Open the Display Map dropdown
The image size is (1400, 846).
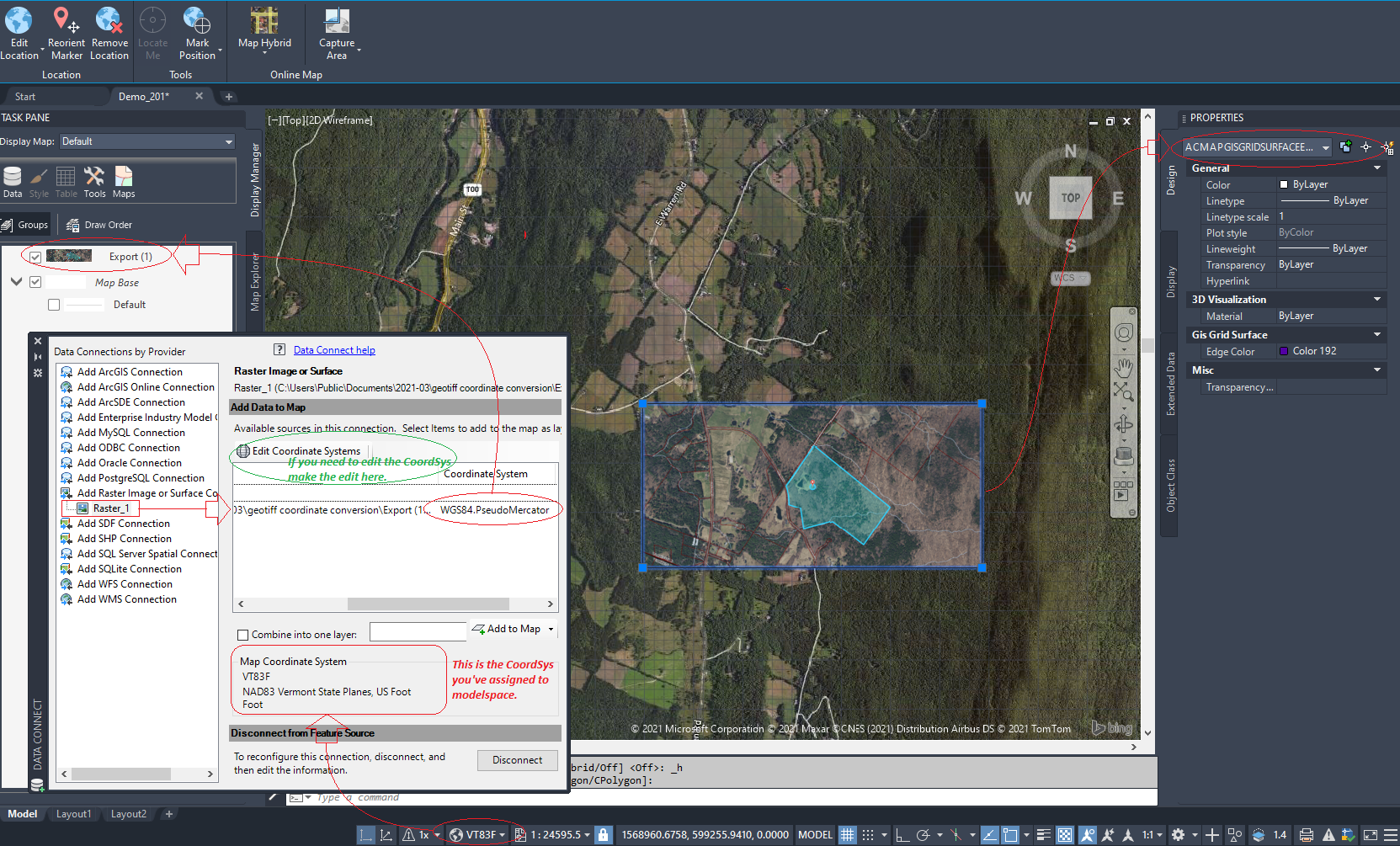(227, 141)
